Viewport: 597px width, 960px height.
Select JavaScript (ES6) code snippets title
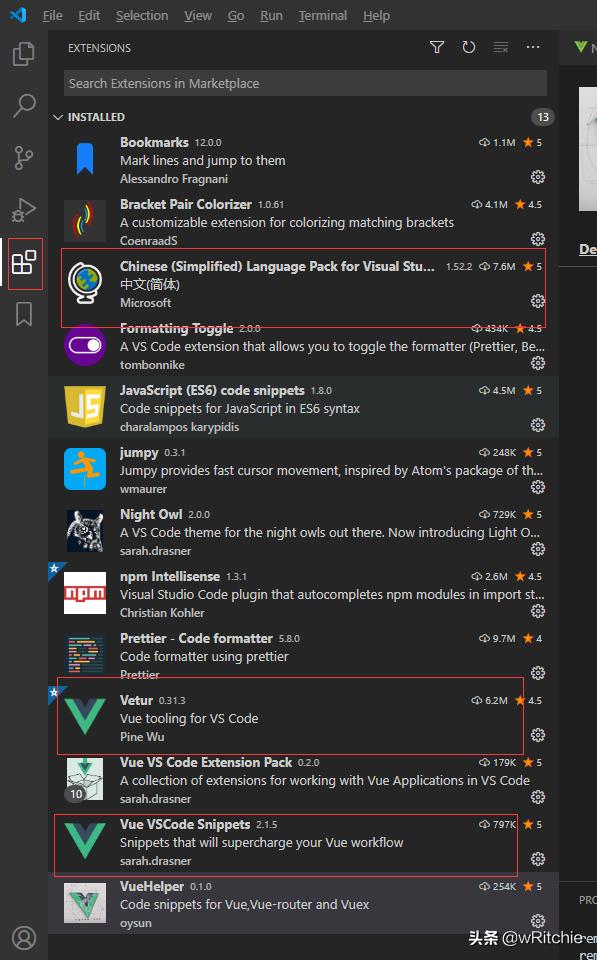[x=212, y=390]
